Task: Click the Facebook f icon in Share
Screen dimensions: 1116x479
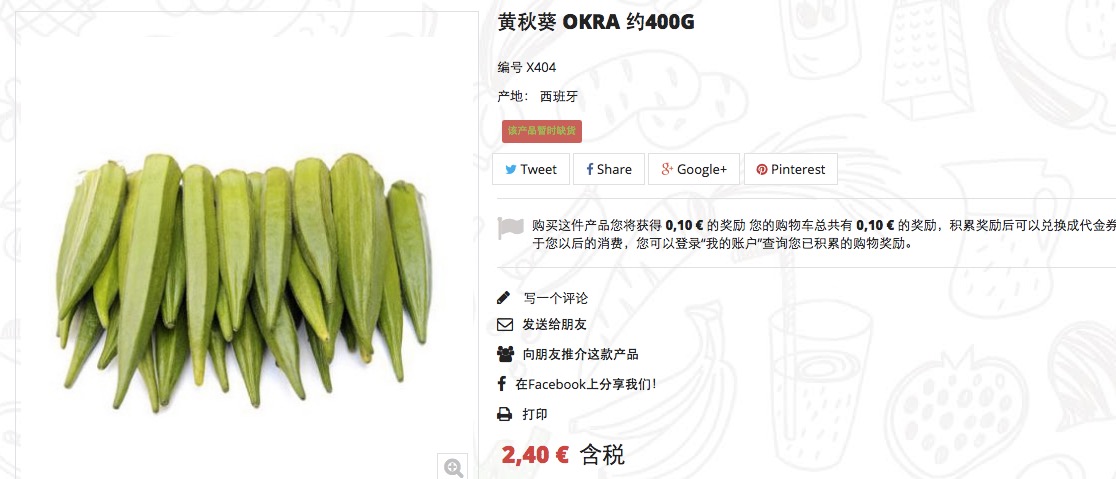Action: 589,169
